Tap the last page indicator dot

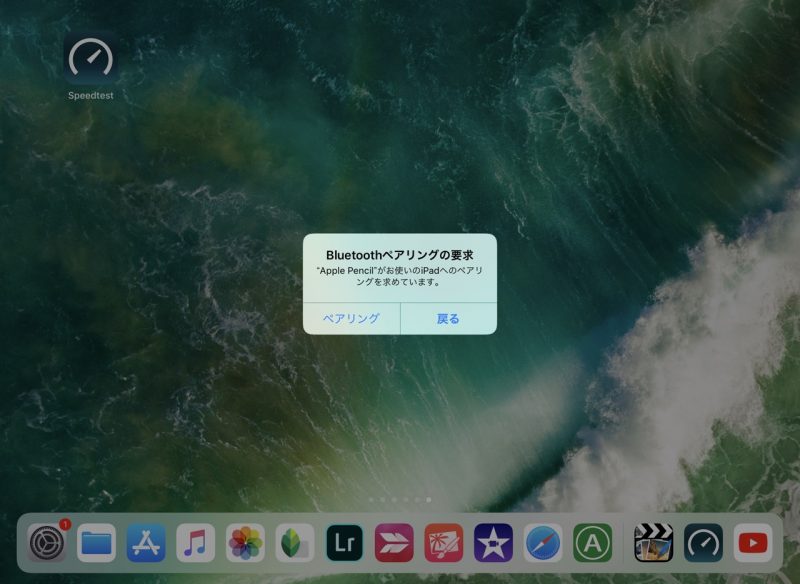point(429,500)
